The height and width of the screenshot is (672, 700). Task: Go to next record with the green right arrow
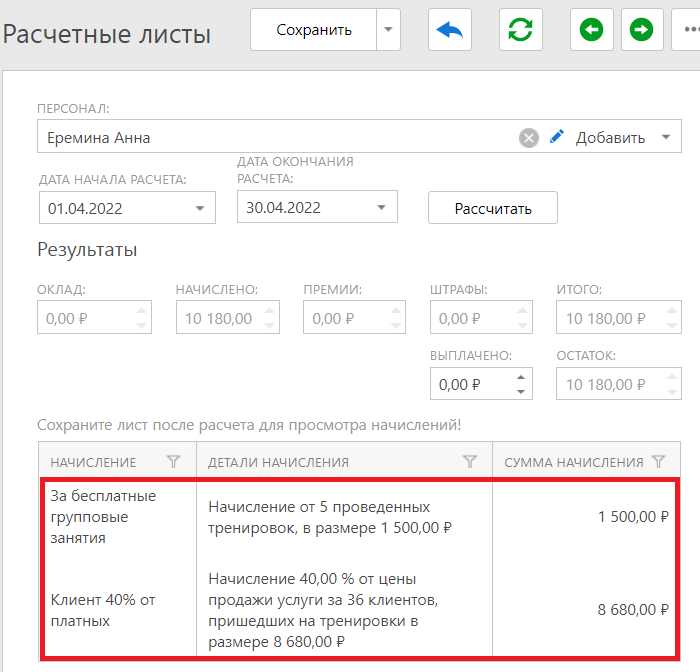[x=642, y=30]
